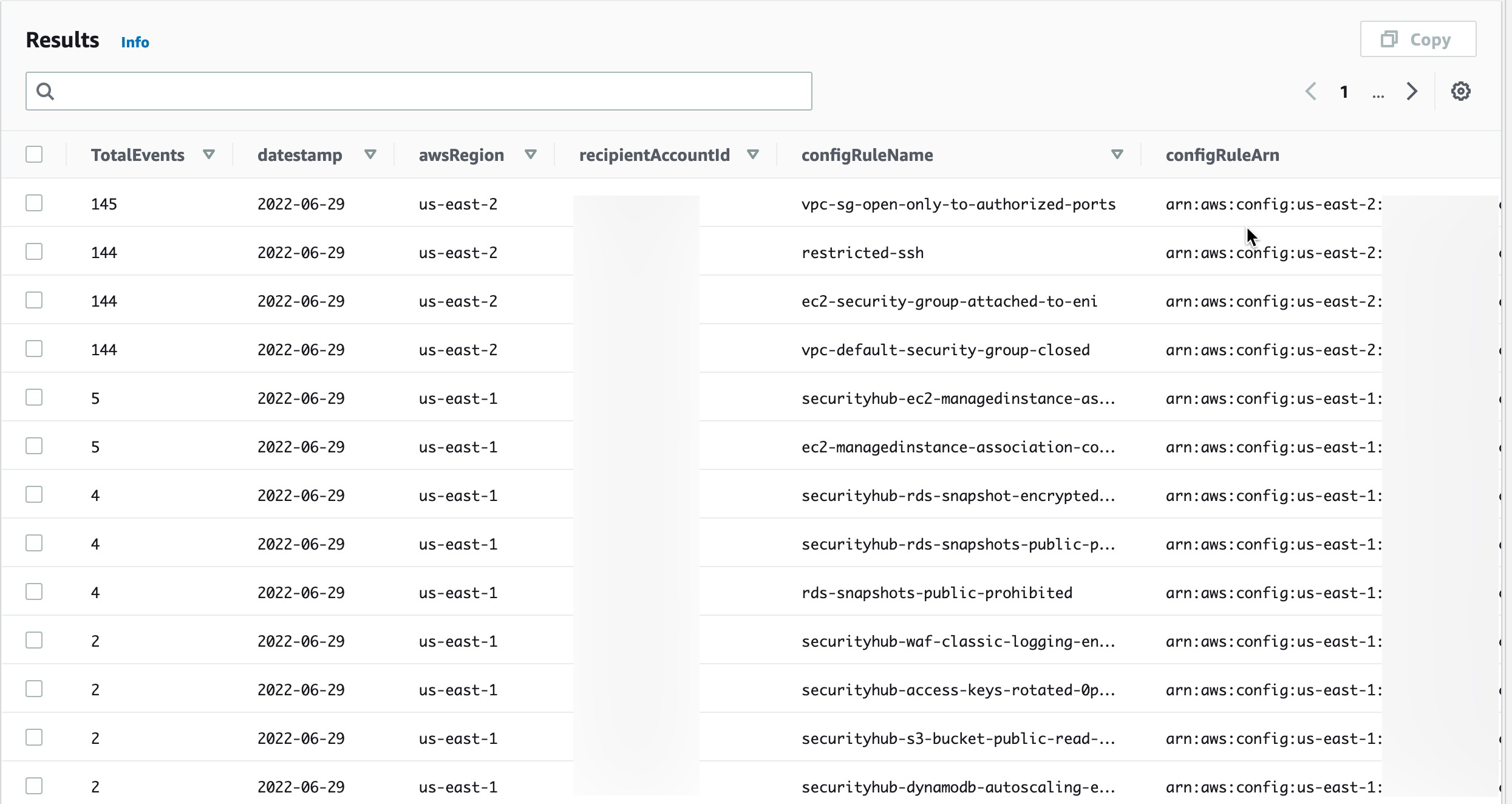Click the Info link next to Results
1512x804 pixels.
135,42
